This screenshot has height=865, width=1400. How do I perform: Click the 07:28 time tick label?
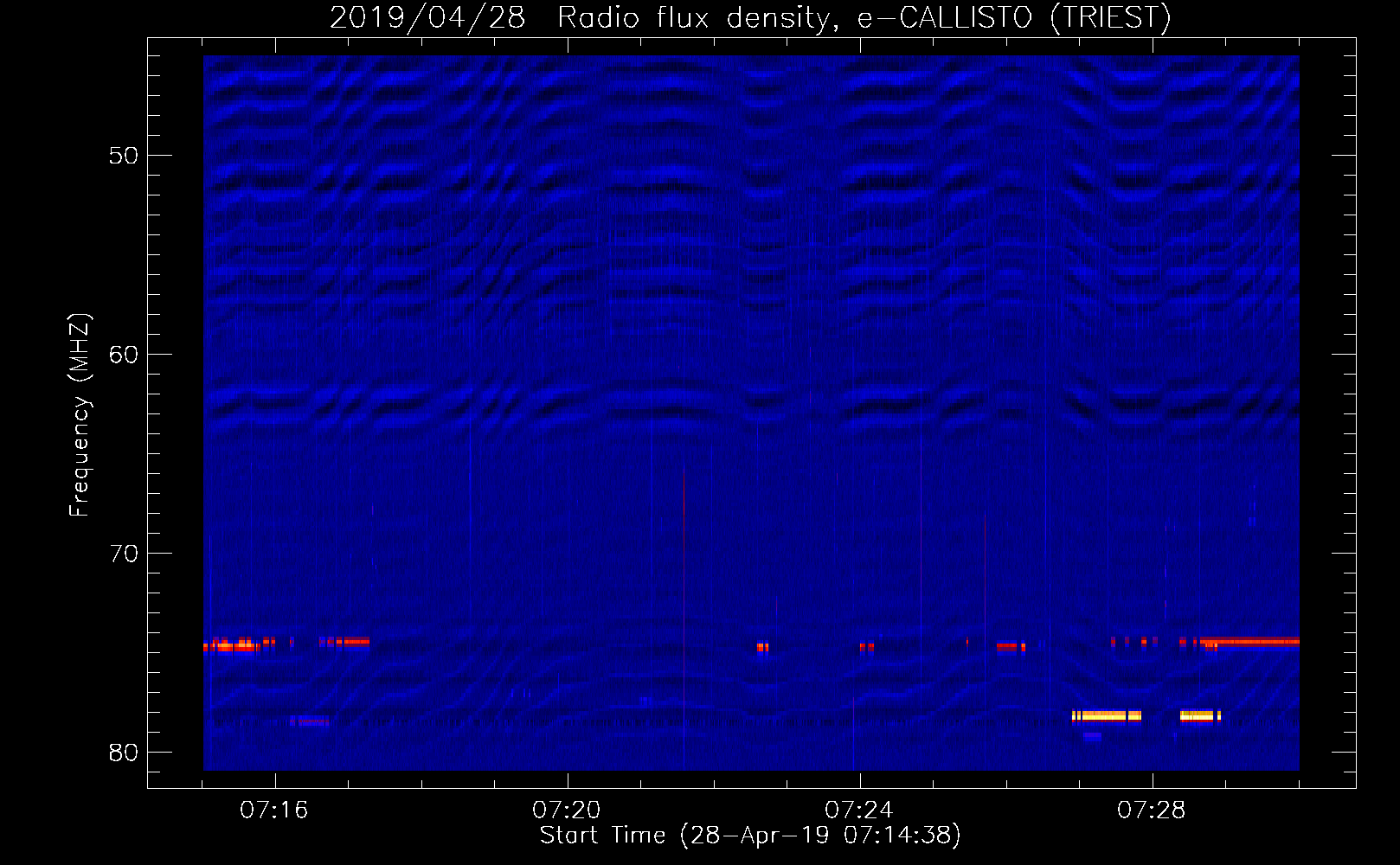tap(1152, 811)
